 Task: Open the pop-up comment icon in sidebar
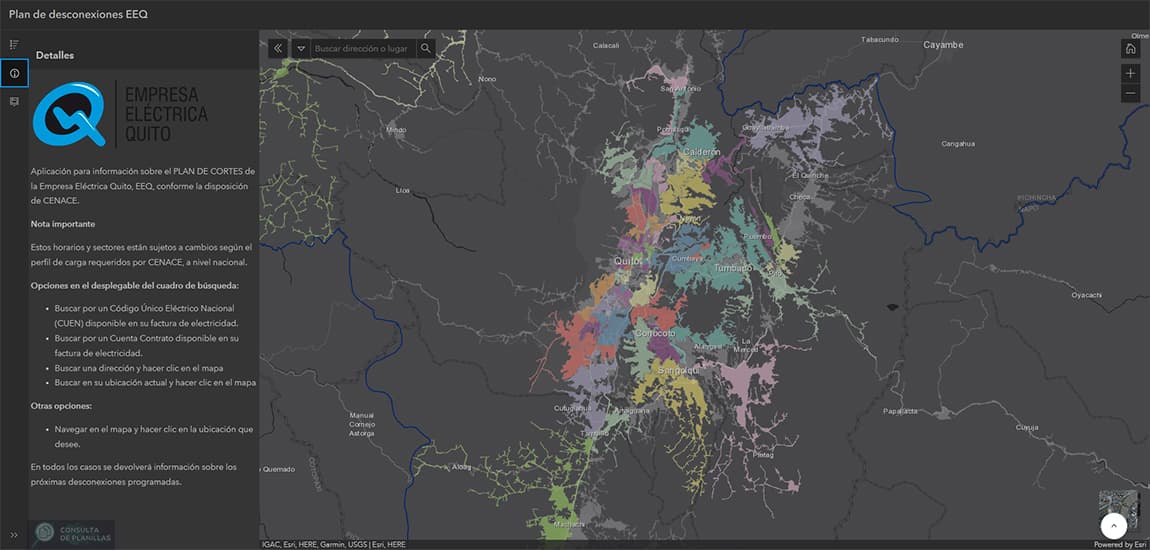pyautogui.click(x=14, y=102)
